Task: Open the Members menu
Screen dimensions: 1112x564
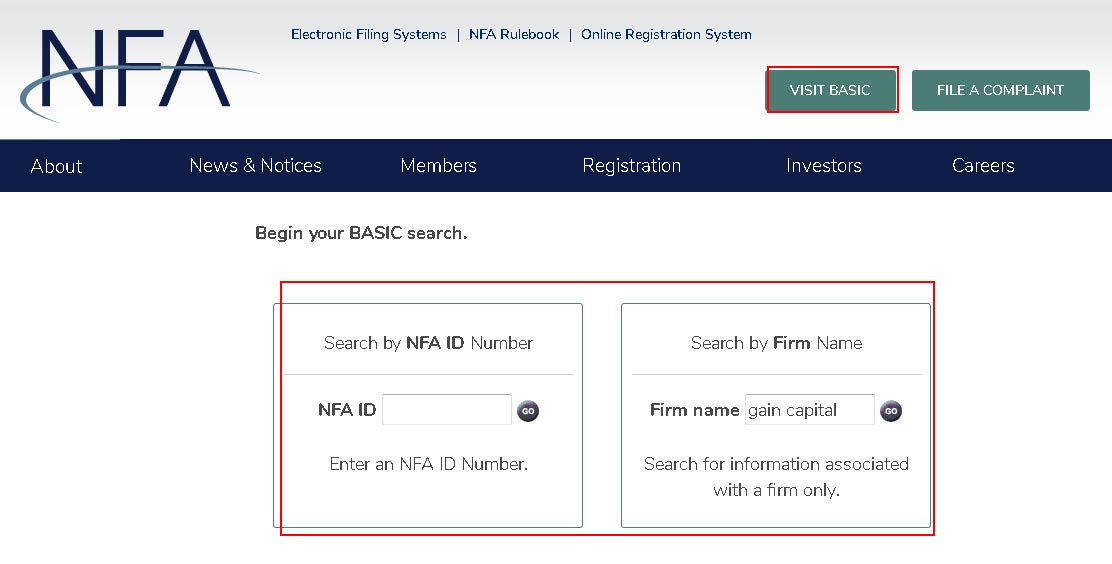Action: click(438, 165)
